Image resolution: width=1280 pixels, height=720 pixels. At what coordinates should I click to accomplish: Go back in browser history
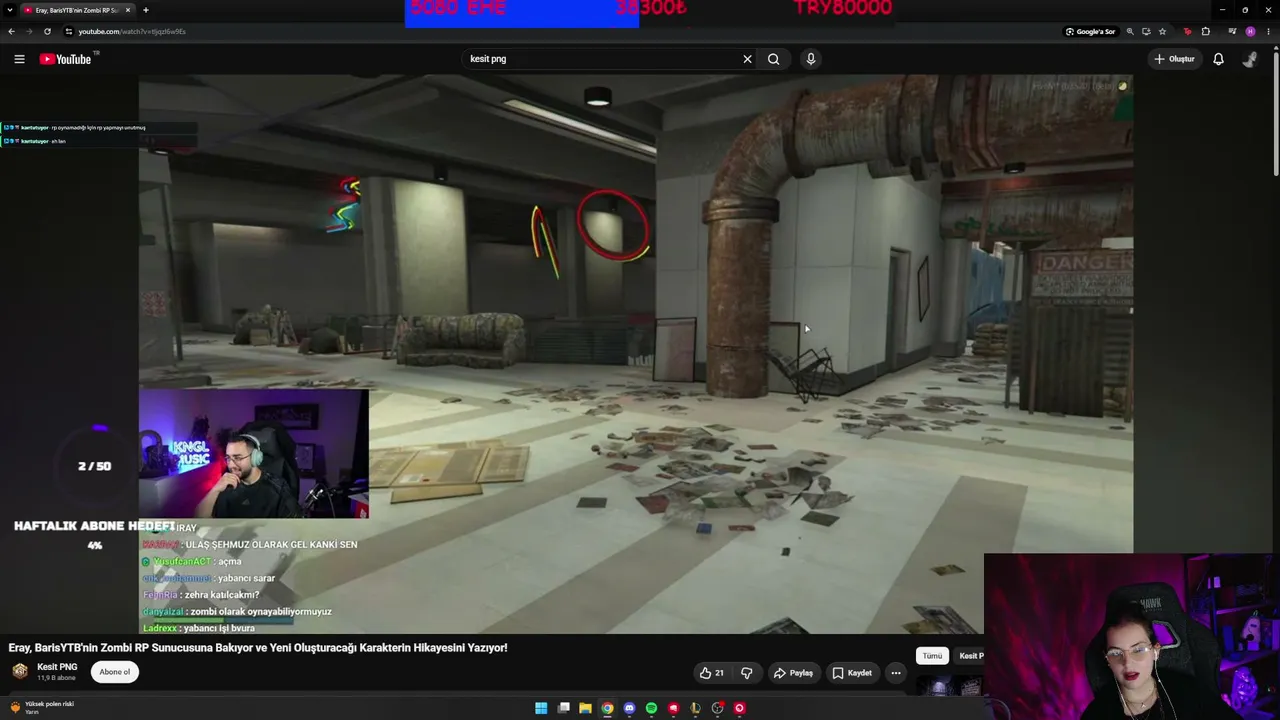click(11, 31)
